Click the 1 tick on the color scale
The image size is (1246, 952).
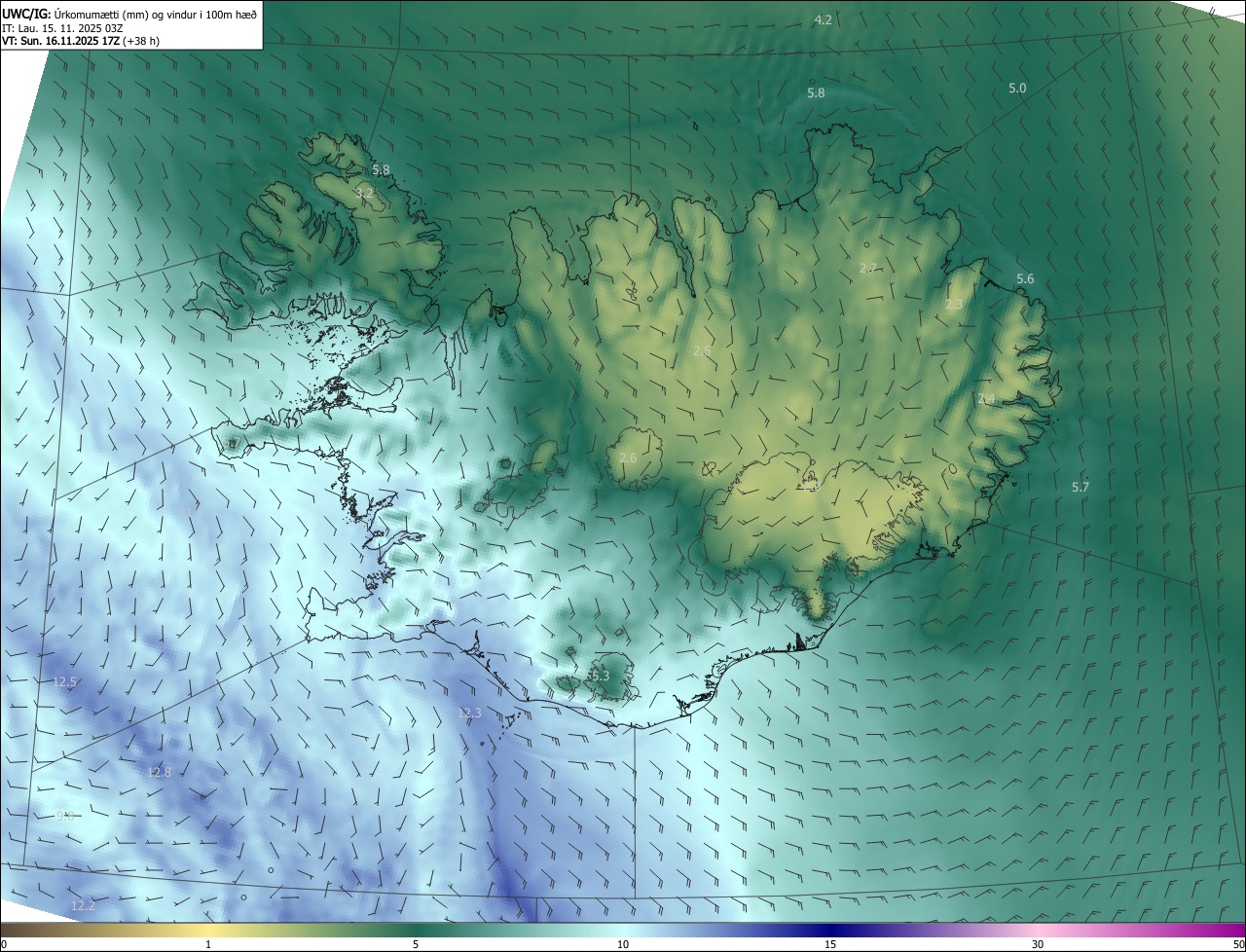pyautogui.click(x=208, y=944)
